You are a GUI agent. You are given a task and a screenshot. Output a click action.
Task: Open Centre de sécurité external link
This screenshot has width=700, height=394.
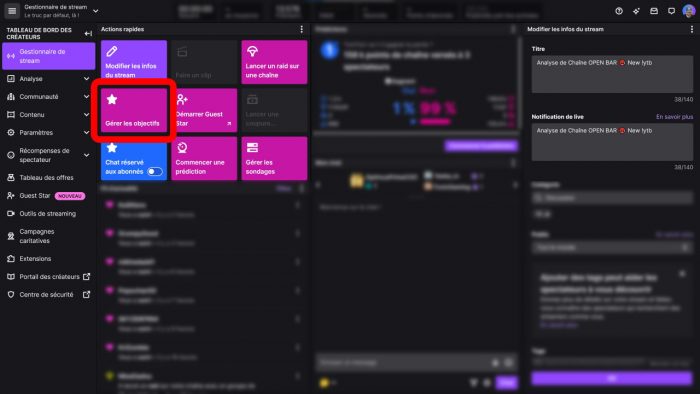pos(49,294)
